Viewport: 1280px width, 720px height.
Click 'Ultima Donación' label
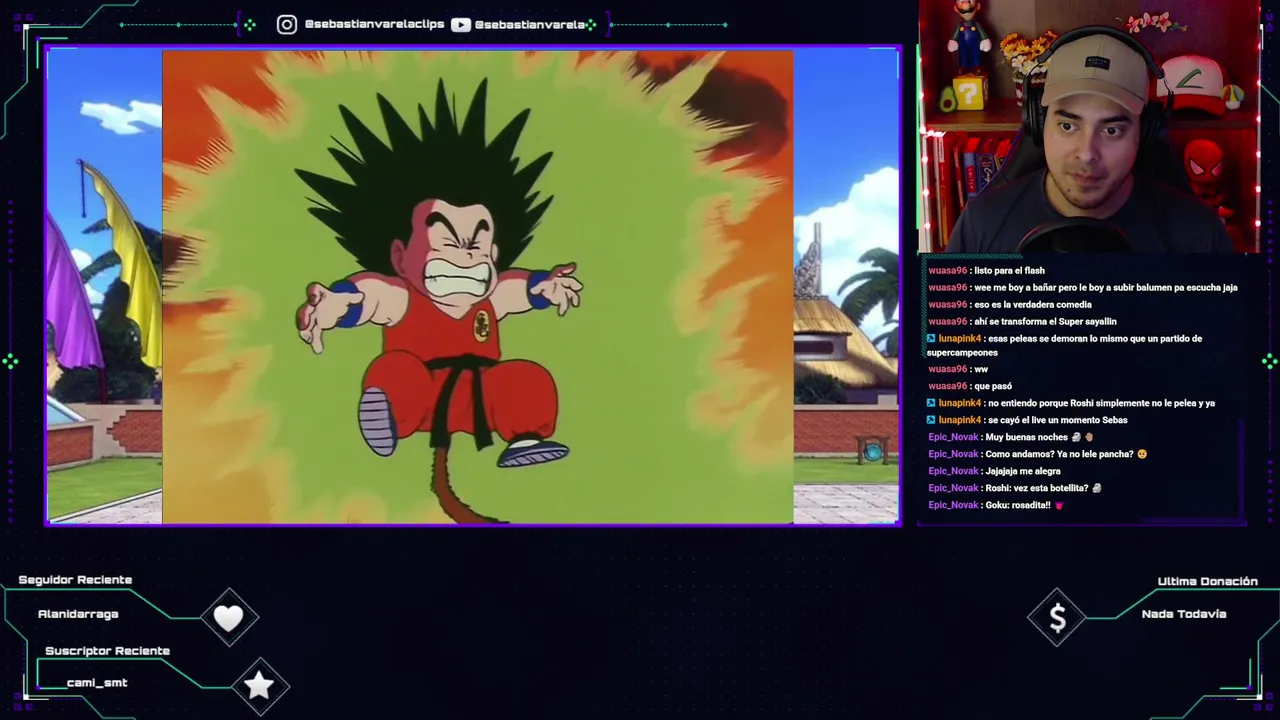pos(1207,581)
